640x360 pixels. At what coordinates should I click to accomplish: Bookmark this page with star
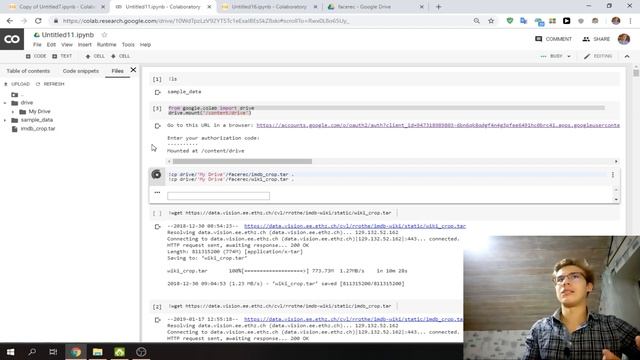pos(491,21)
